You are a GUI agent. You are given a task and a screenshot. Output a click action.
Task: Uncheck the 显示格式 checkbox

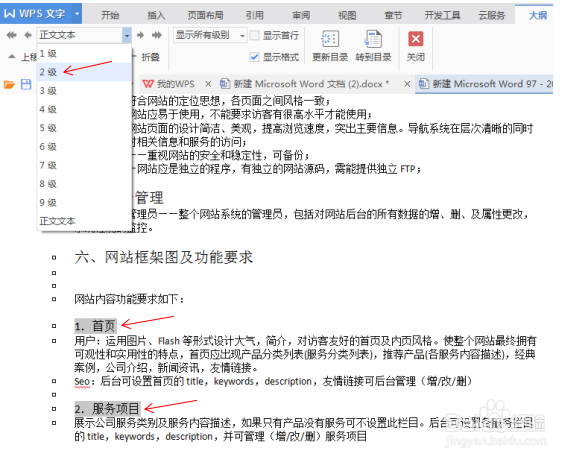tap(255, 57)
